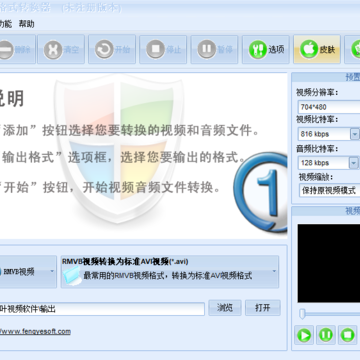Stop conversion with the 停止 button

(163, 49)
